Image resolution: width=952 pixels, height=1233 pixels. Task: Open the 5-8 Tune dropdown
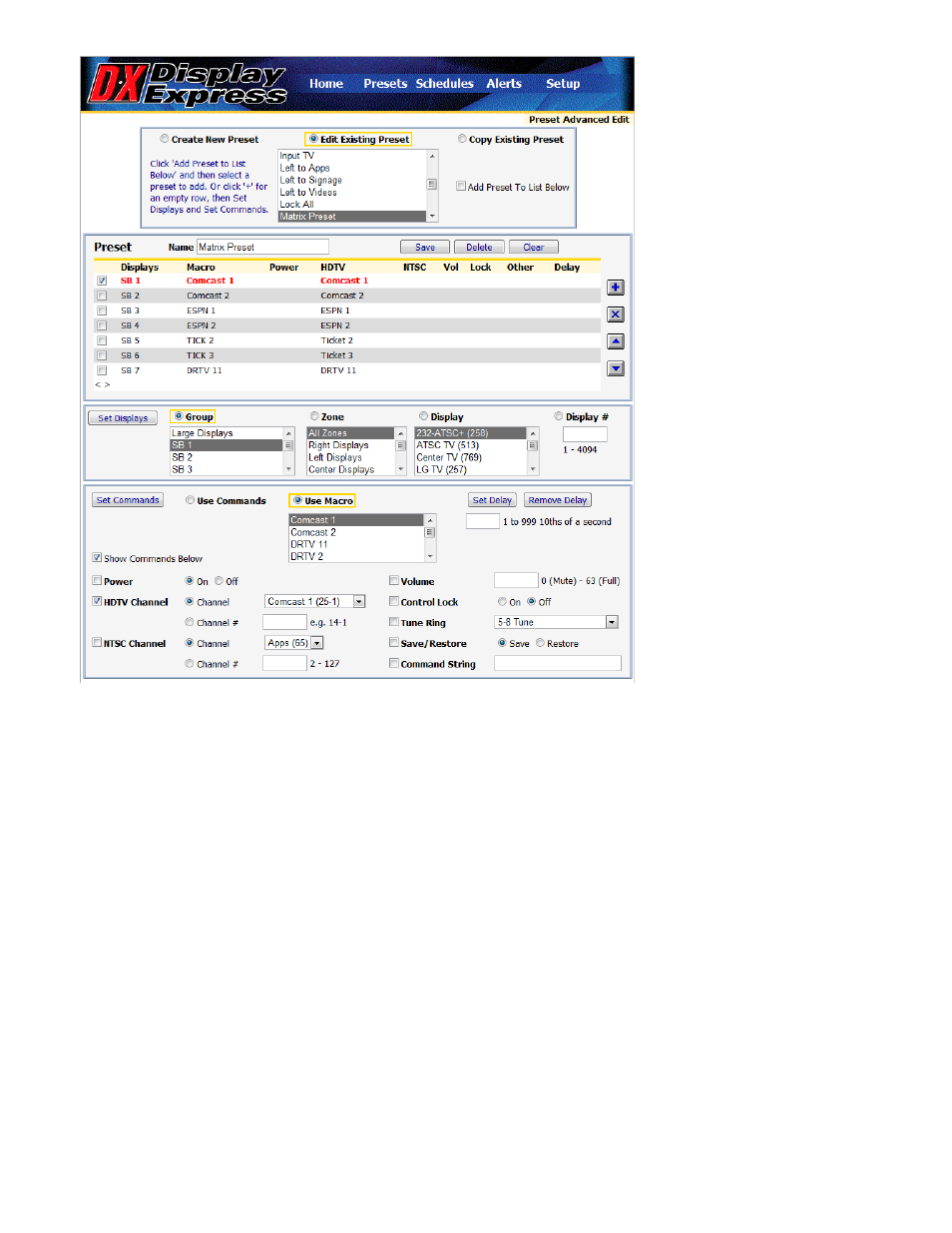(557, 622)
